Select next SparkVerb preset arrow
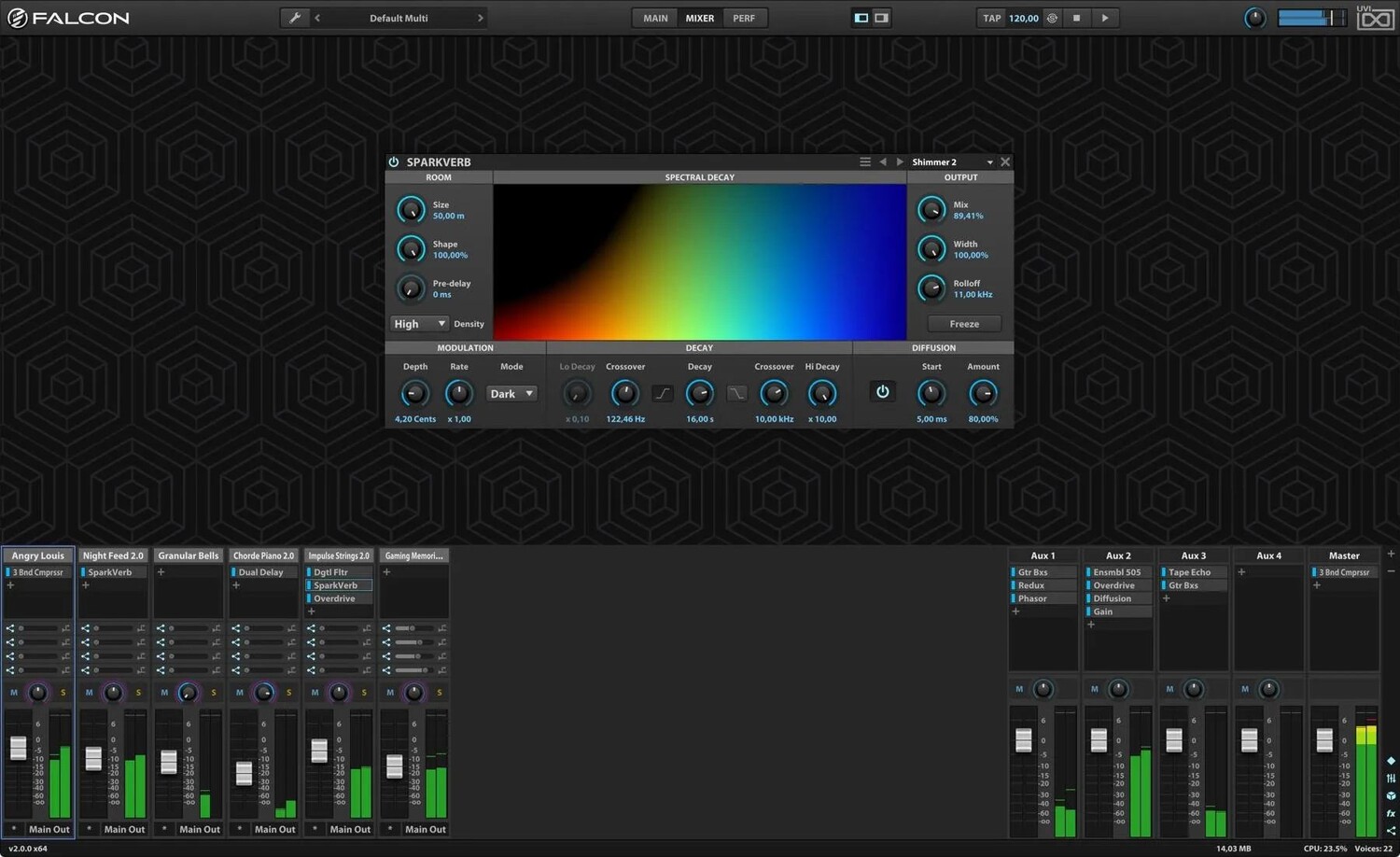Screen dimensions: 1400x857 (900, 162)
